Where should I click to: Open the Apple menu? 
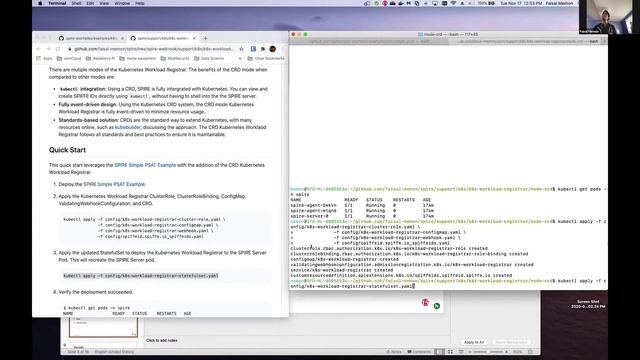click(40, 3)
